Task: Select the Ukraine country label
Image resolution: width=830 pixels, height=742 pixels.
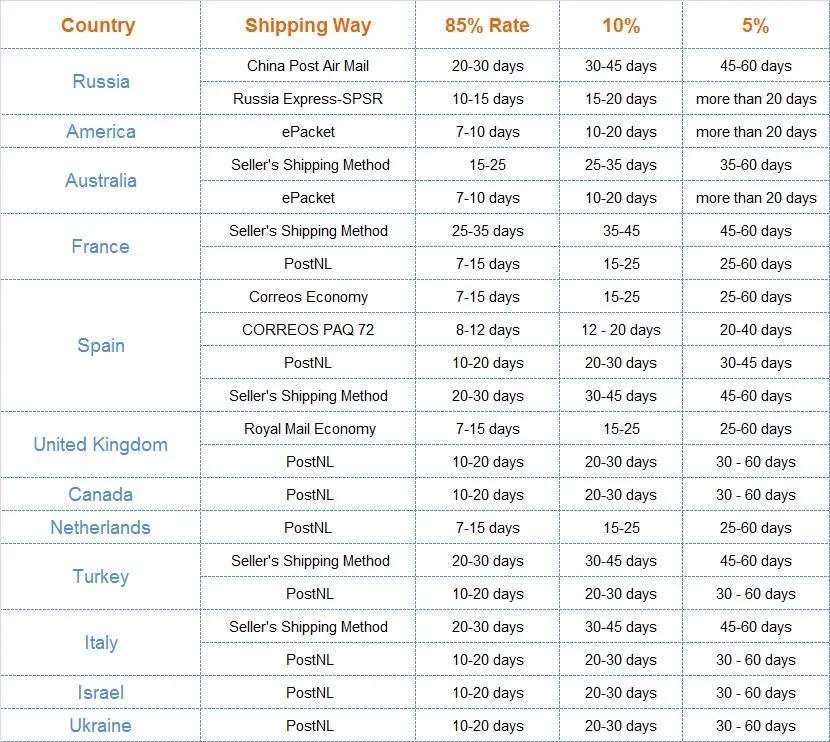Action: click(101, 726)
